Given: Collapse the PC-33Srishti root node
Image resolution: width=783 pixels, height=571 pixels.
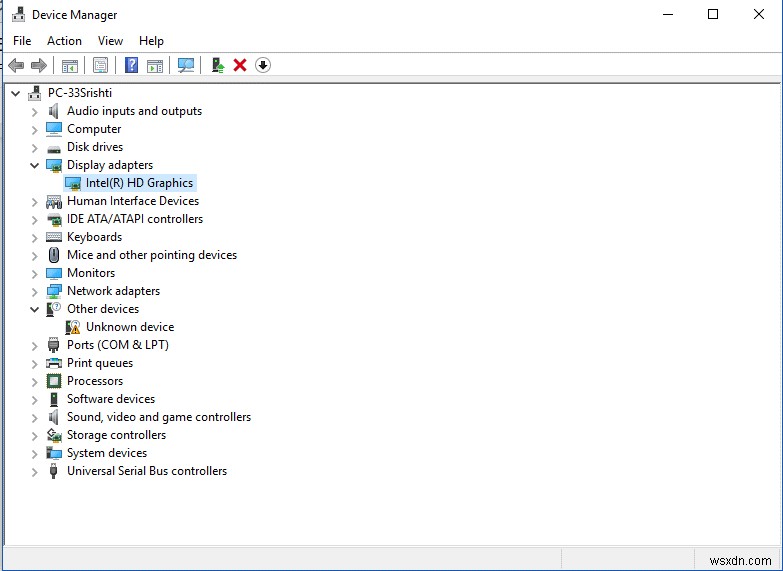Looking at the screenshot, I should tap(16, 93).
